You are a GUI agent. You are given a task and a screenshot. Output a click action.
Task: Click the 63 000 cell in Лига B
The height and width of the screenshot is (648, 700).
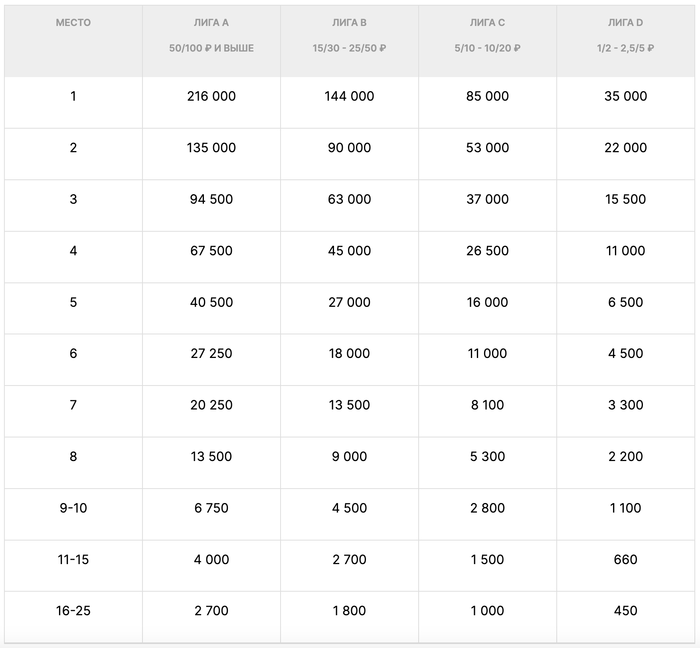349,199
